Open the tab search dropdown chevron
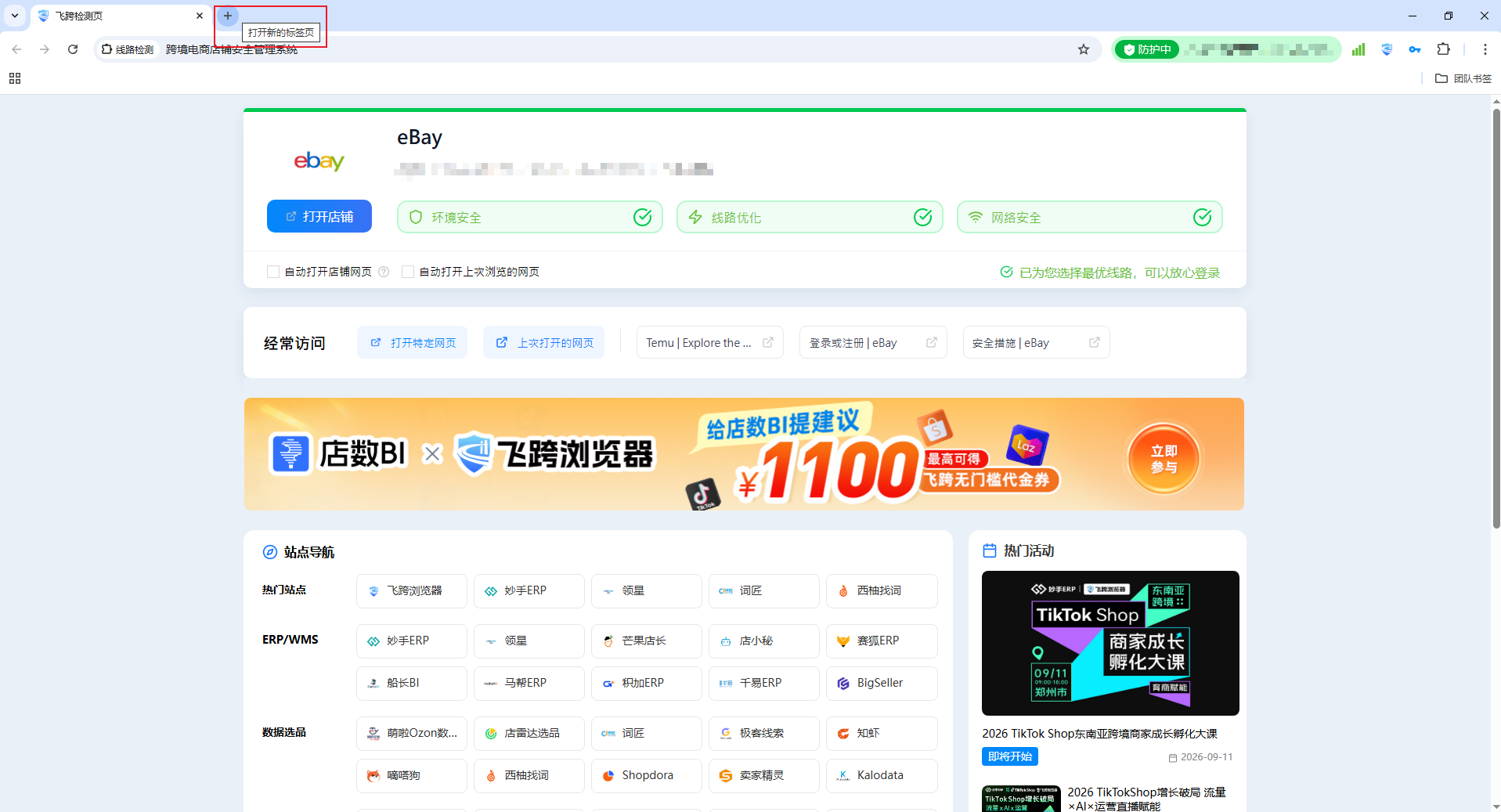The height and width of the screenshot is (812, 1501). pyautogui.click(x=15, y=16)
